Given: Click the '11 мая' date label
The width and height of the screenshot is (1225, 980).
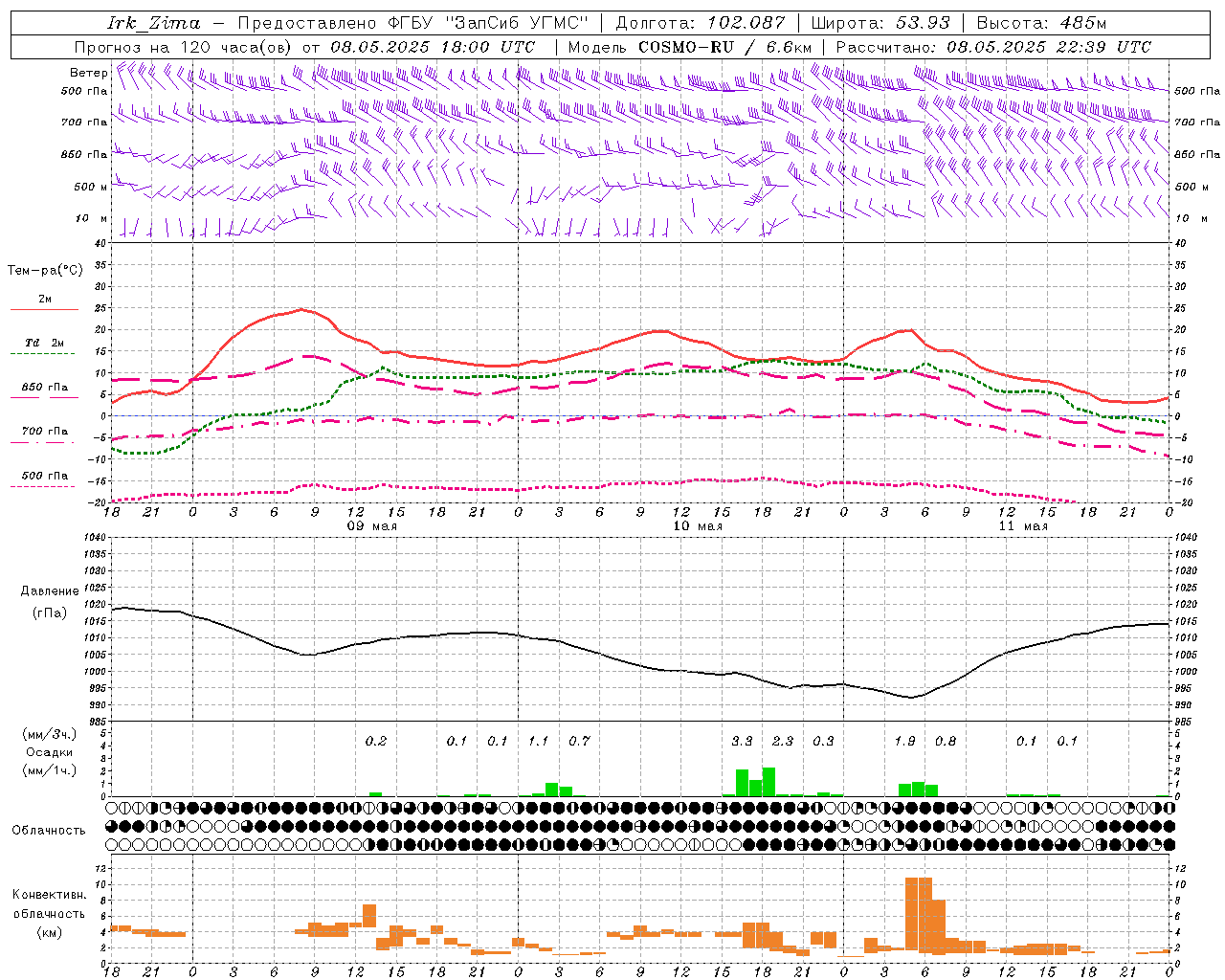Looking at the screenshot, I should (x=1023, y=526).
